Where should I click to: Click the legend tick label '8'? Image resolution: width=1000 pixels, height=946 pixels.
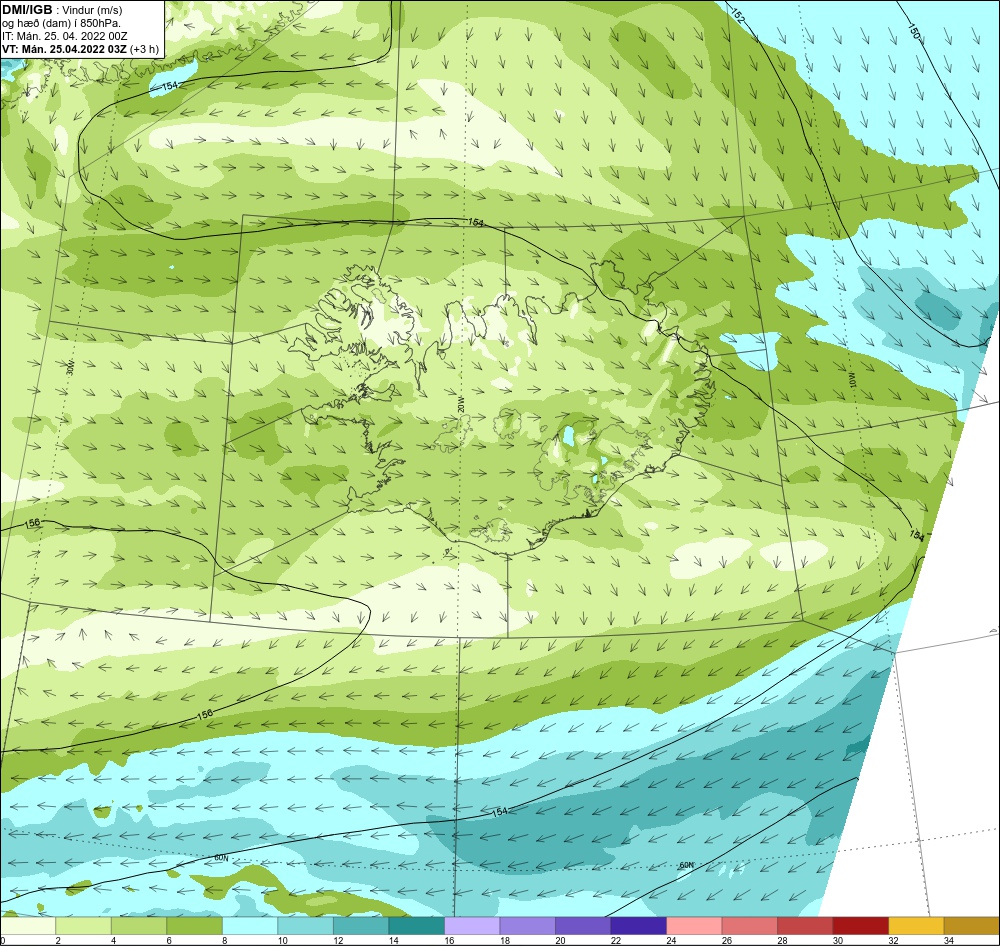pos(224,940)
